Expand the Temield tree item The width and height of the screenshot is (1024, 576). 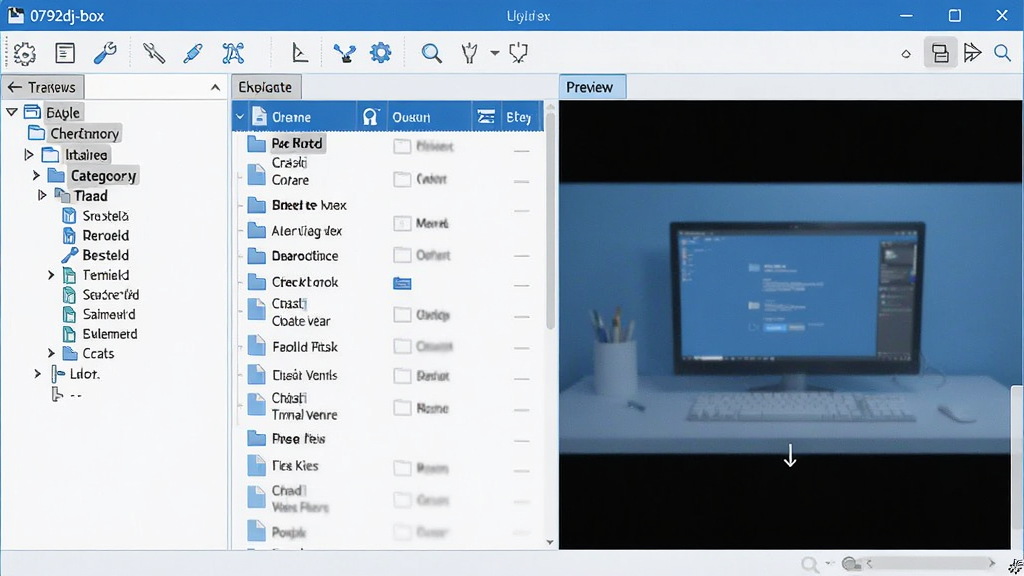[51, 275]
